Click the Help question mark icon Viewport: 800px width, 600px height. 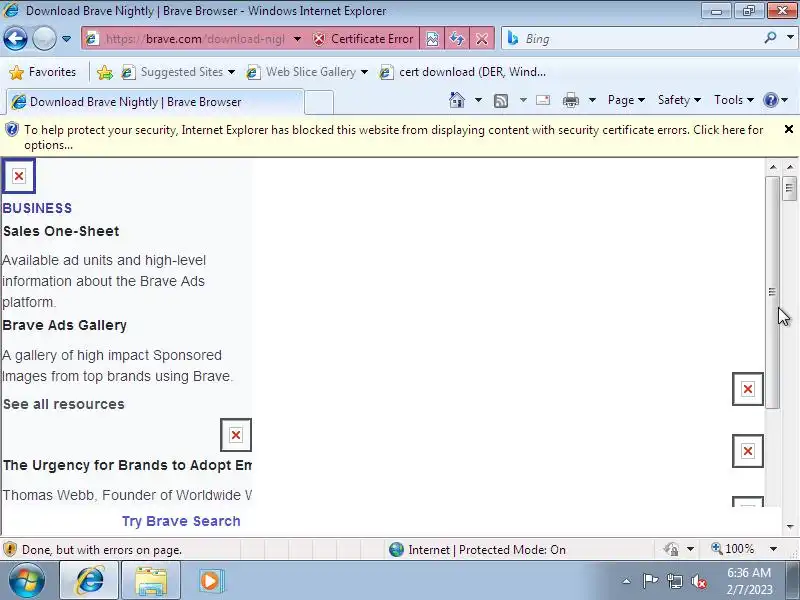click(x=770, y=100)
